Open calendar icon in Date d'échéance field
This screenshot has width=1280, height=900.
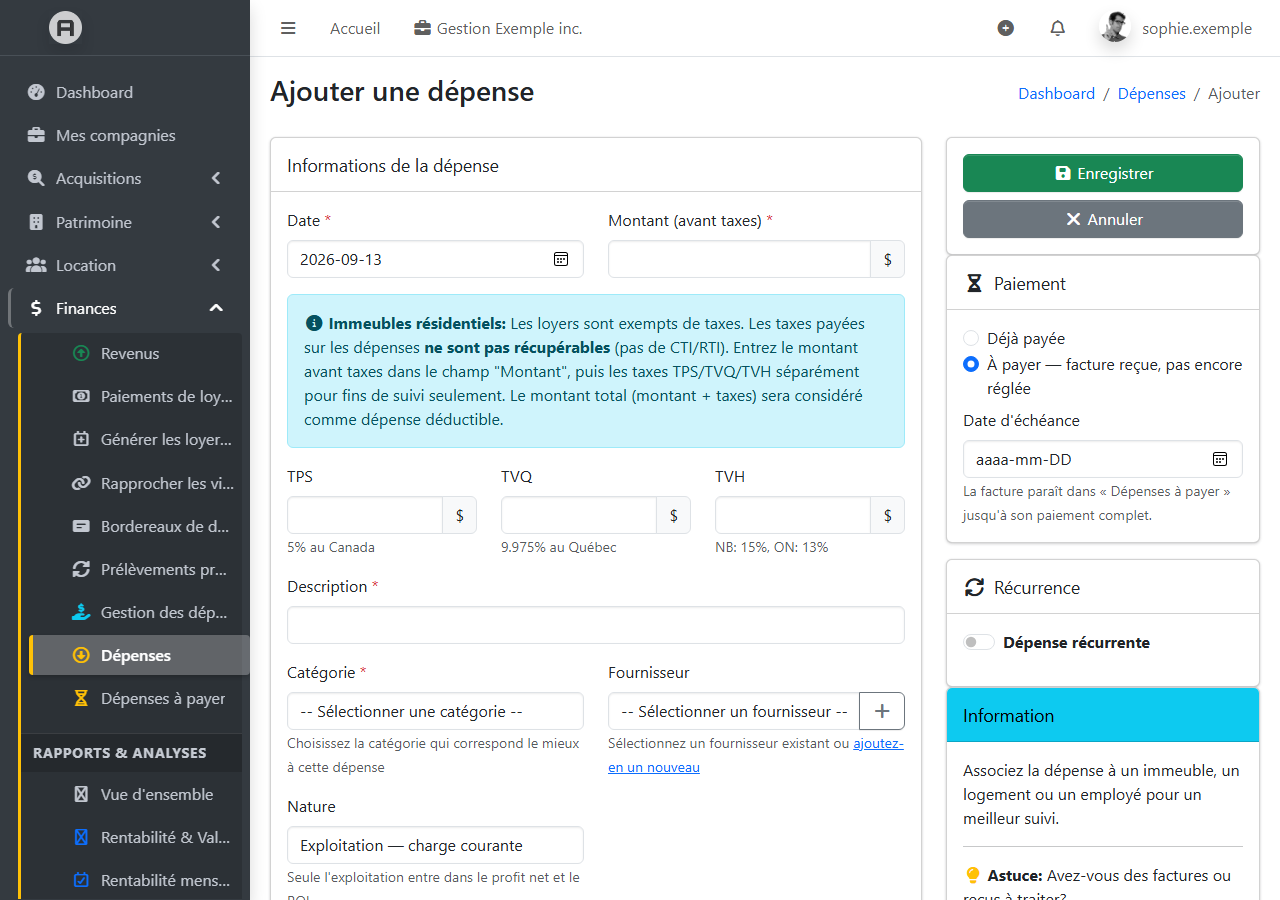(1220, 459)
